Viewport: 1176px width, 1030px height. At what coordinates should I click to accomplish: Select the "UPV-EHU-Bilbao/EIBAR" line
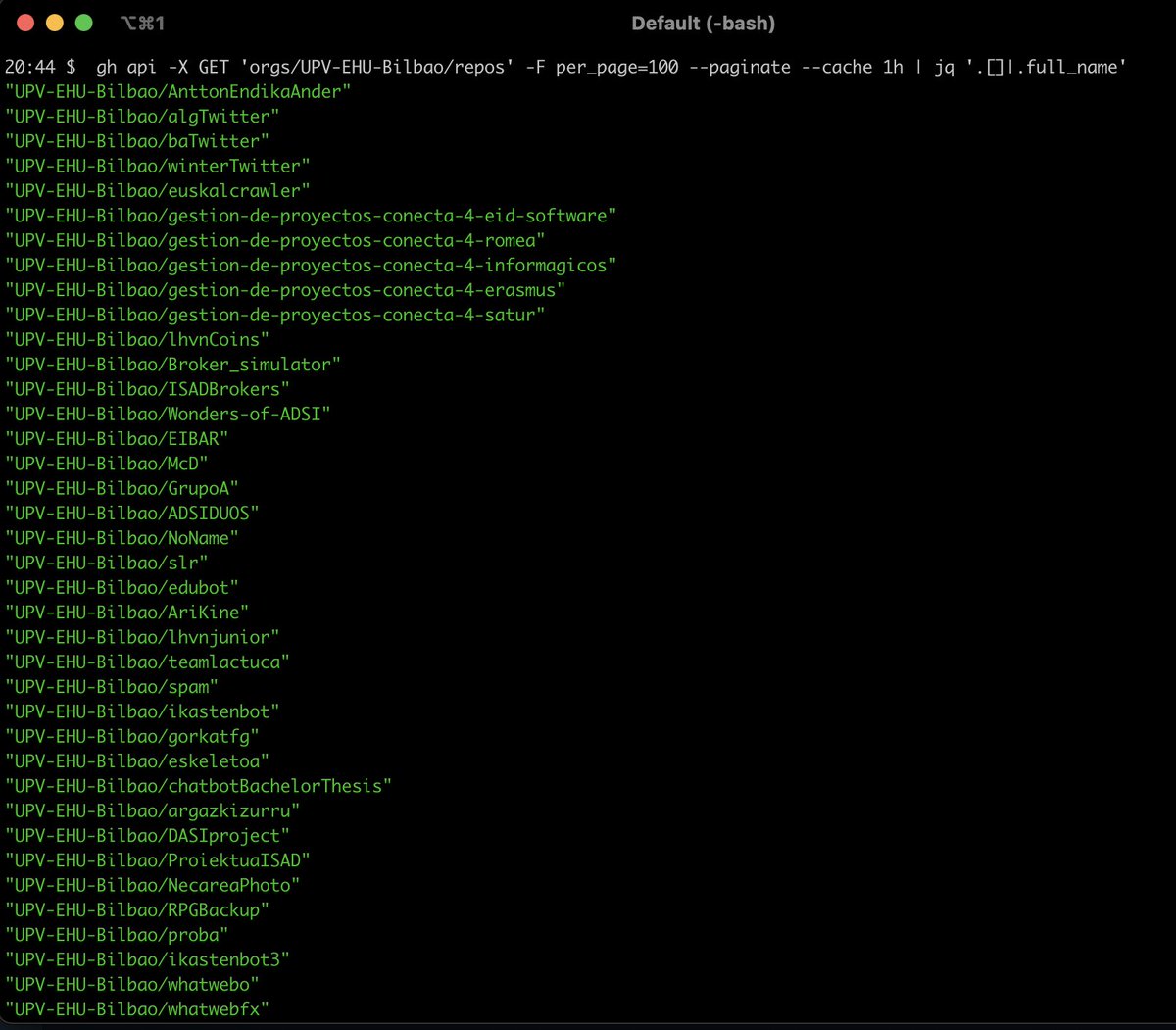point(117,439)
